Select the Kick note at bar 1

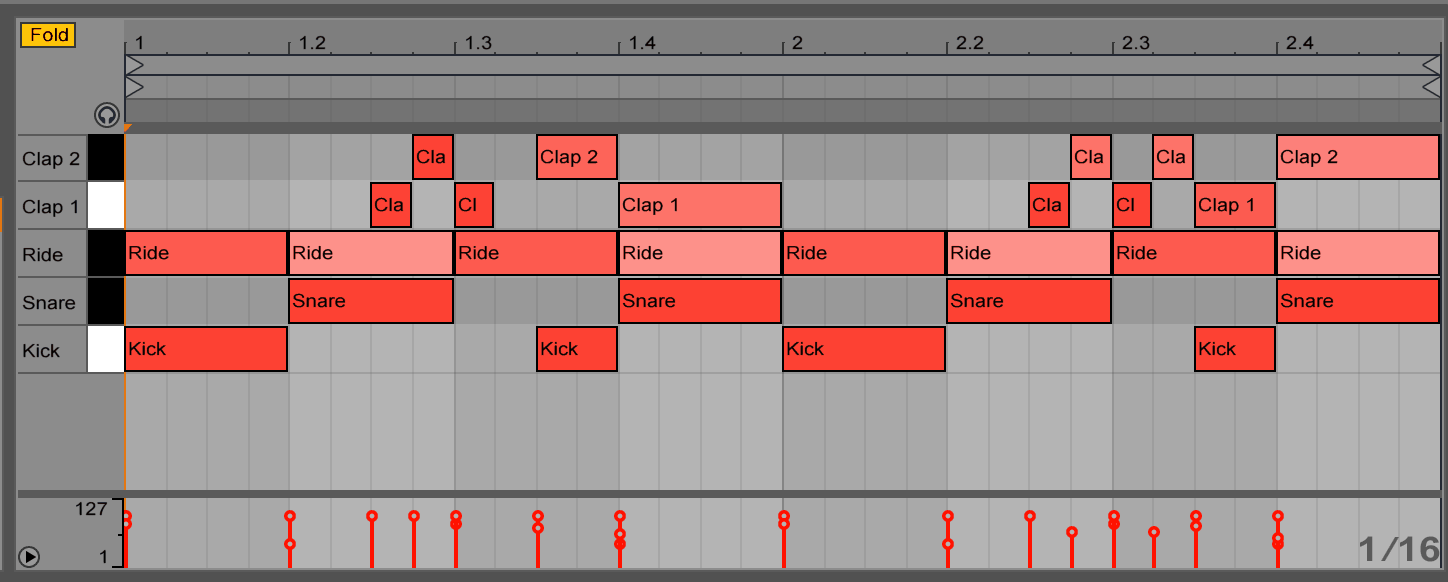tap(206, 349)
